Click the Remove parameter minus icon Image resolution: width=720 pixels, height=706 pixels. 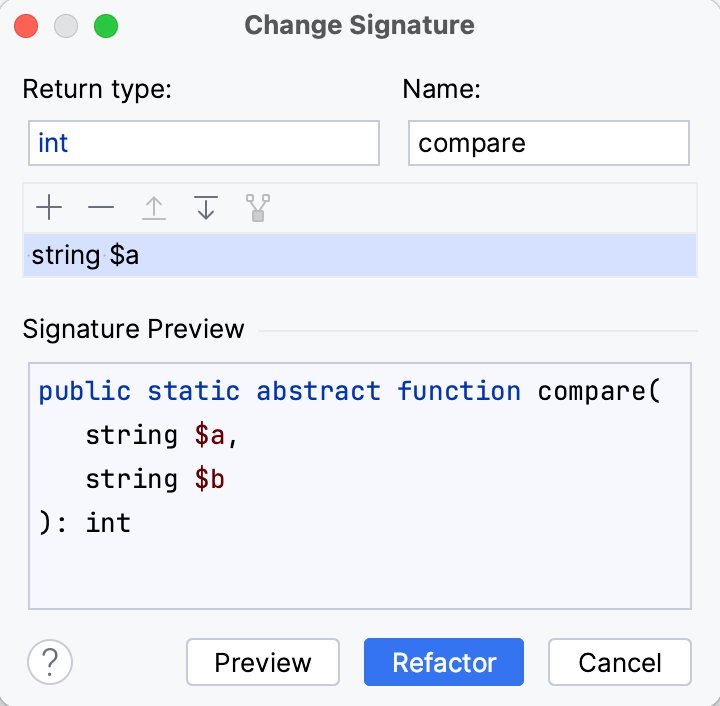click(101, 208)
